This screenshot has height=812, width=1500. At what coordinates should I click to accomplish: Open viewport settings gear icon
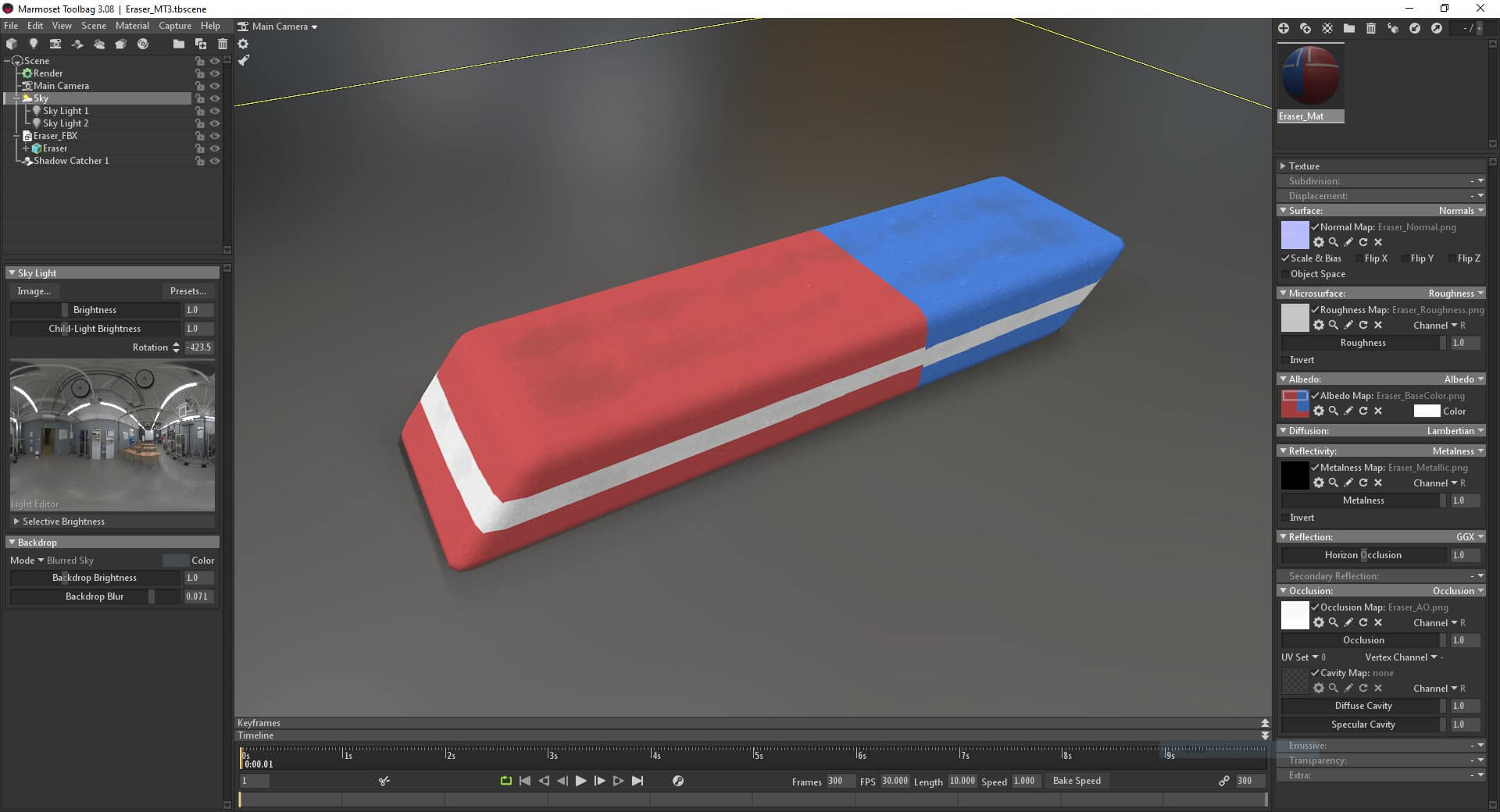pos(243,44)
